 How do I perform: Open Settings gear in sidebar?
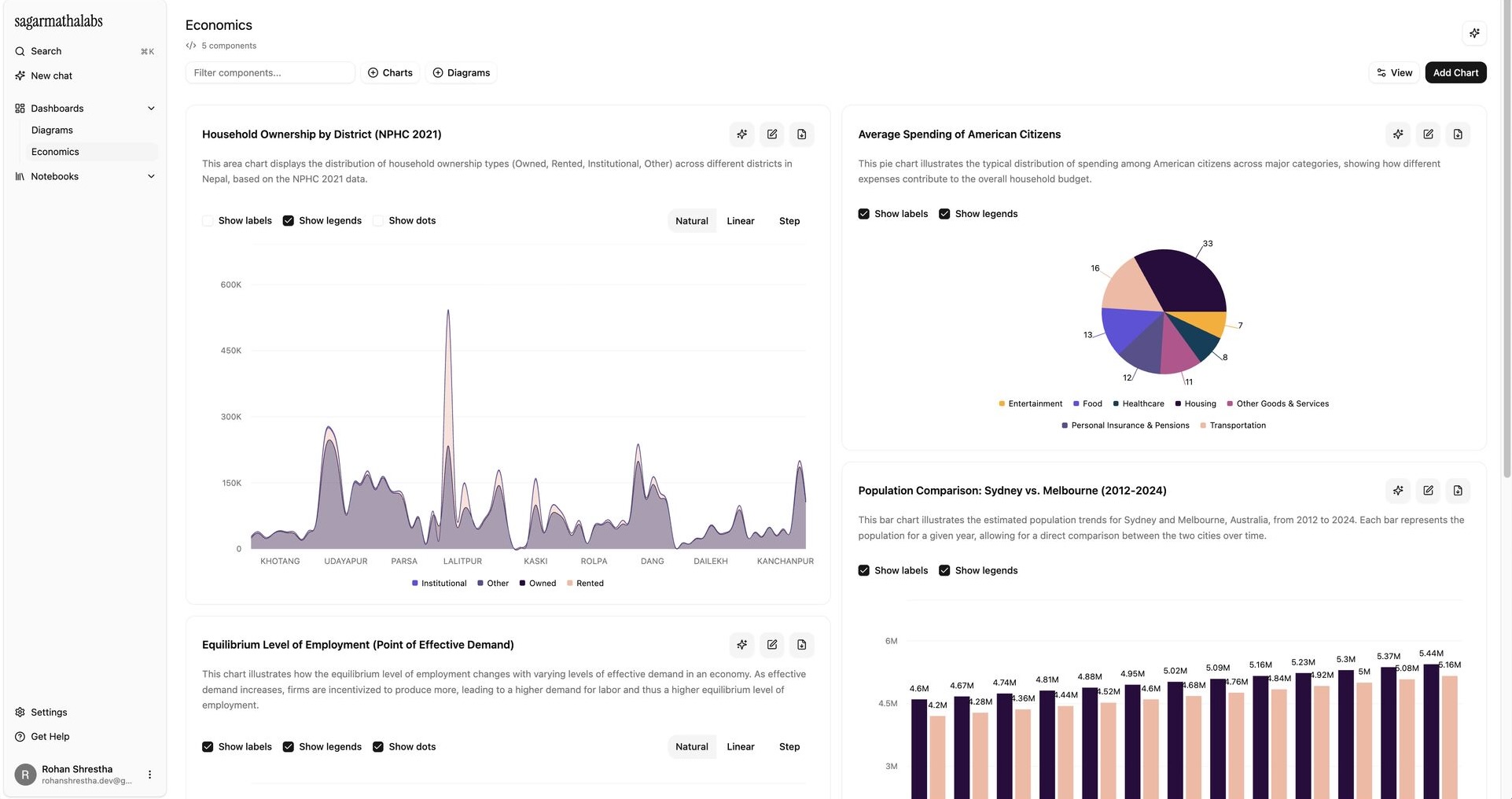pyautogui.click(x=20, y=712)
